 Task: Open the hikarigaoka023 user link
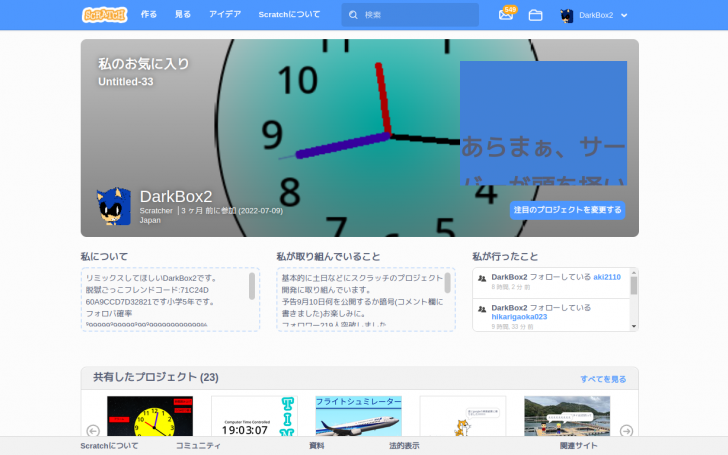(519, 317)
